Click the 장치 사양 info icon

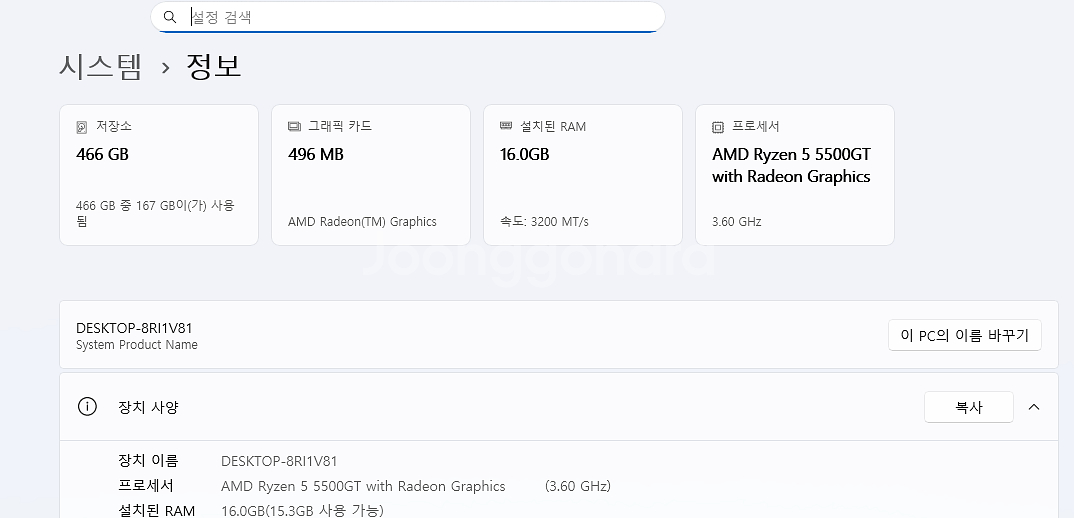87,406
